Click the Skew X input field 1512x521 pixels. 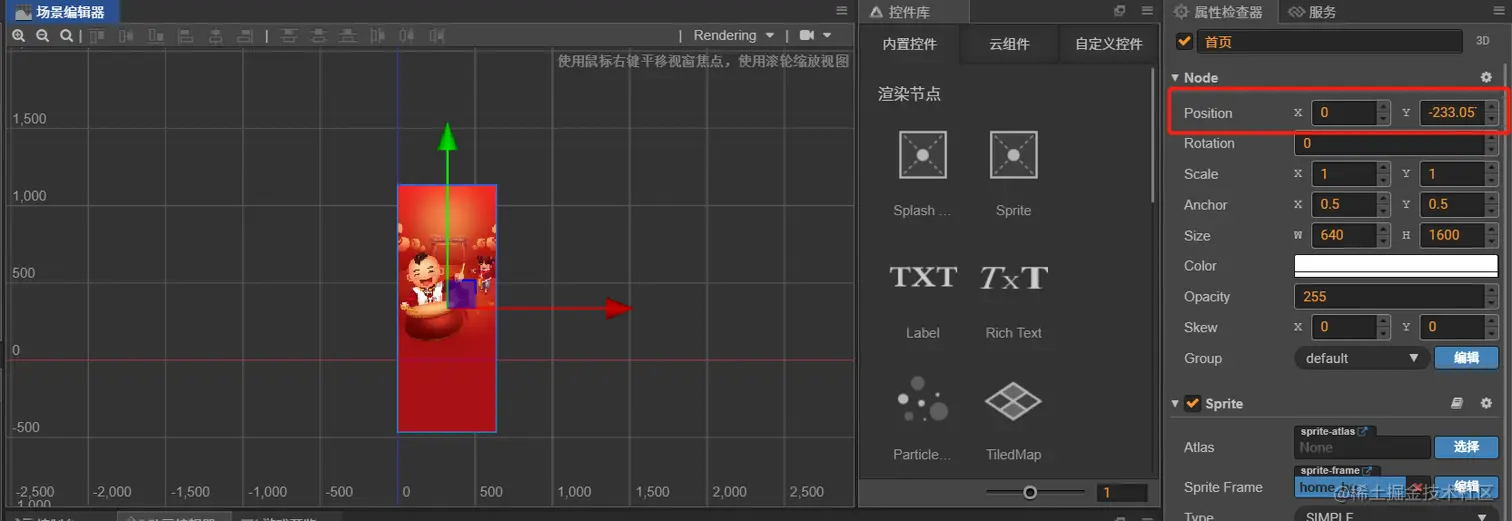pos(1351,327)
